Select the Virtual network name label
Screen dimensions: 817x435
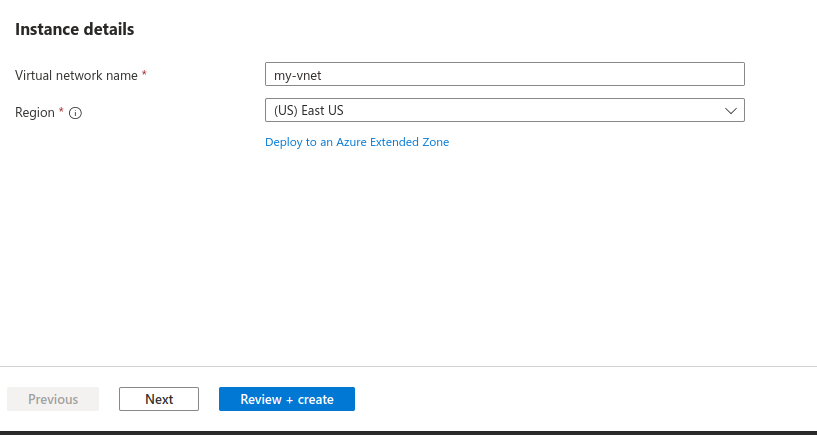(x=76, y=75)
